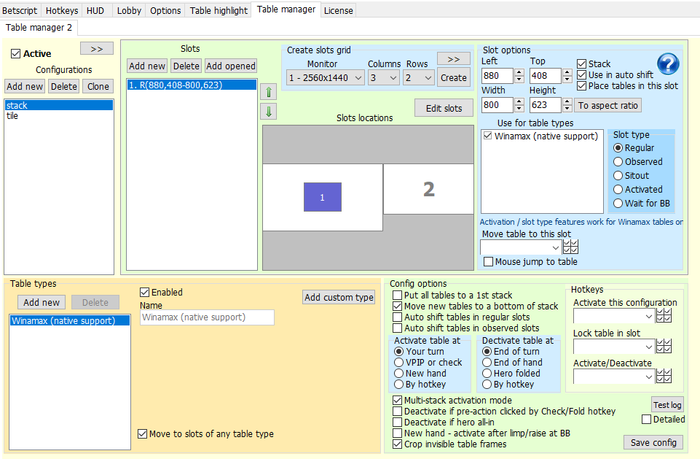Image resolution: width=700 pixels, height=459 pixels.
Task: Move selected slot down with green arrow
Action: [268, 112]
